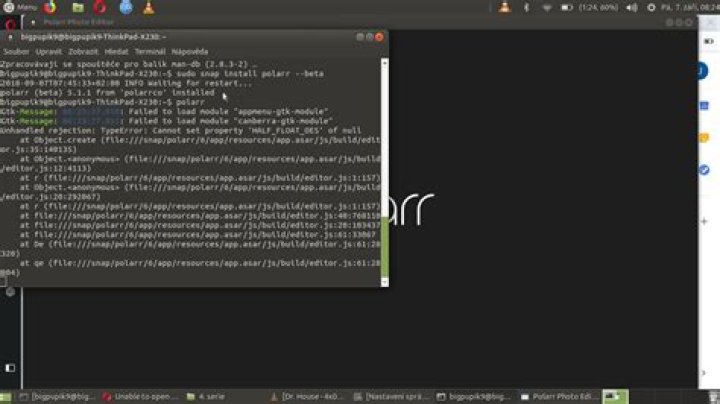Screen dimensions: 720x404
Task: Switch to 'Dr. House' VLC taskbar entry
Action: tap(306, 397)
